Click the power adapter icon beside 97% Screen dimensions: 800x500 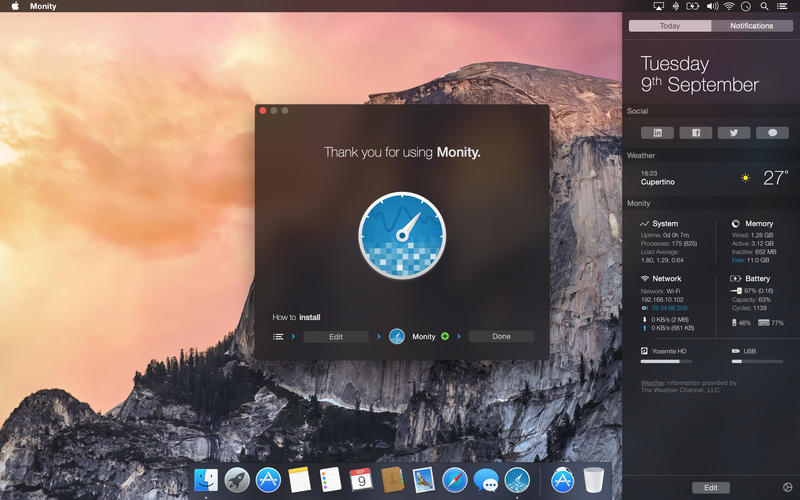pyautogui.click(x=736, y=290)
